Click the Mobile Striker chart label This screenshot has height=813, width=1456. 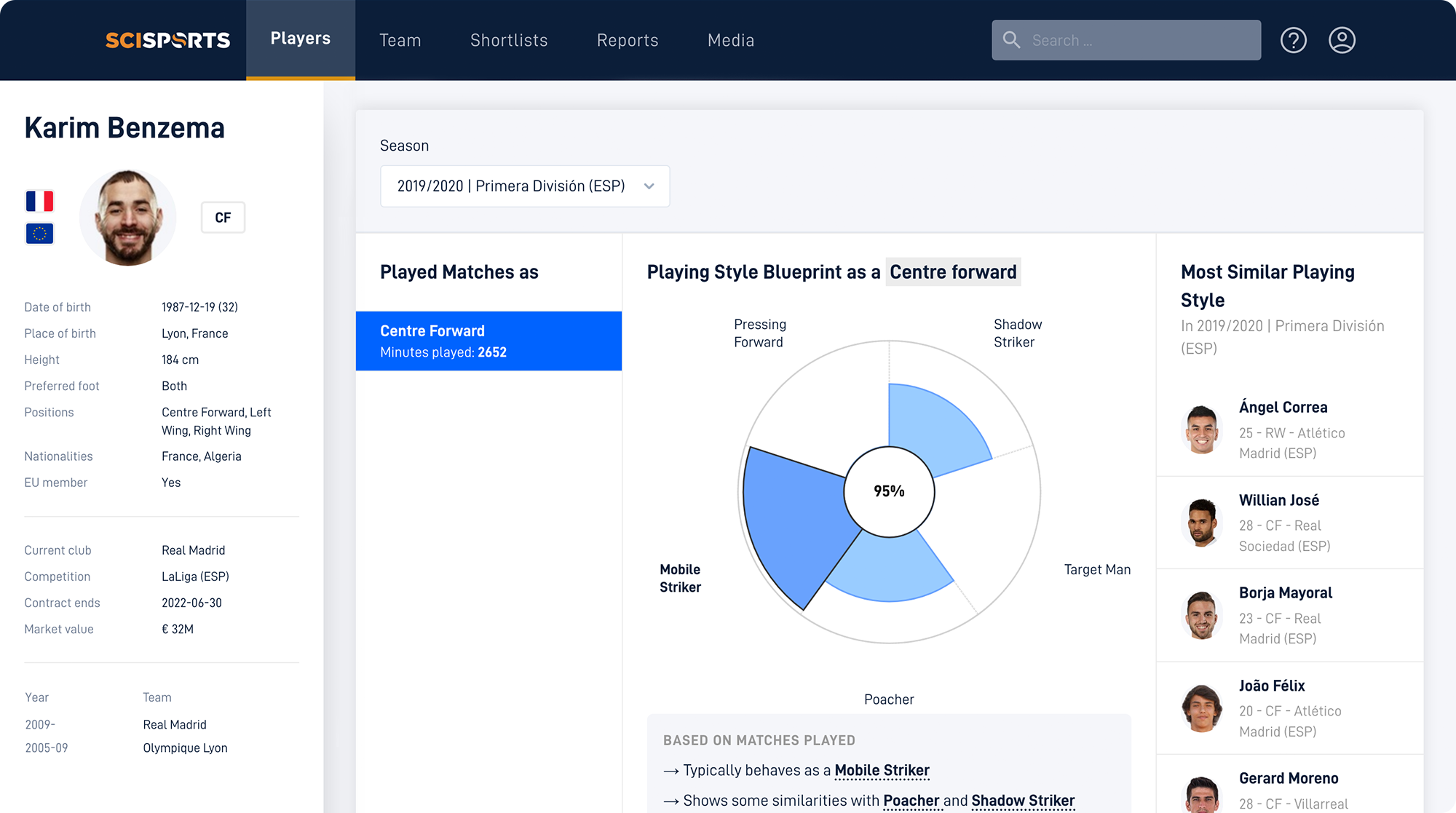(x=680, y=578)
